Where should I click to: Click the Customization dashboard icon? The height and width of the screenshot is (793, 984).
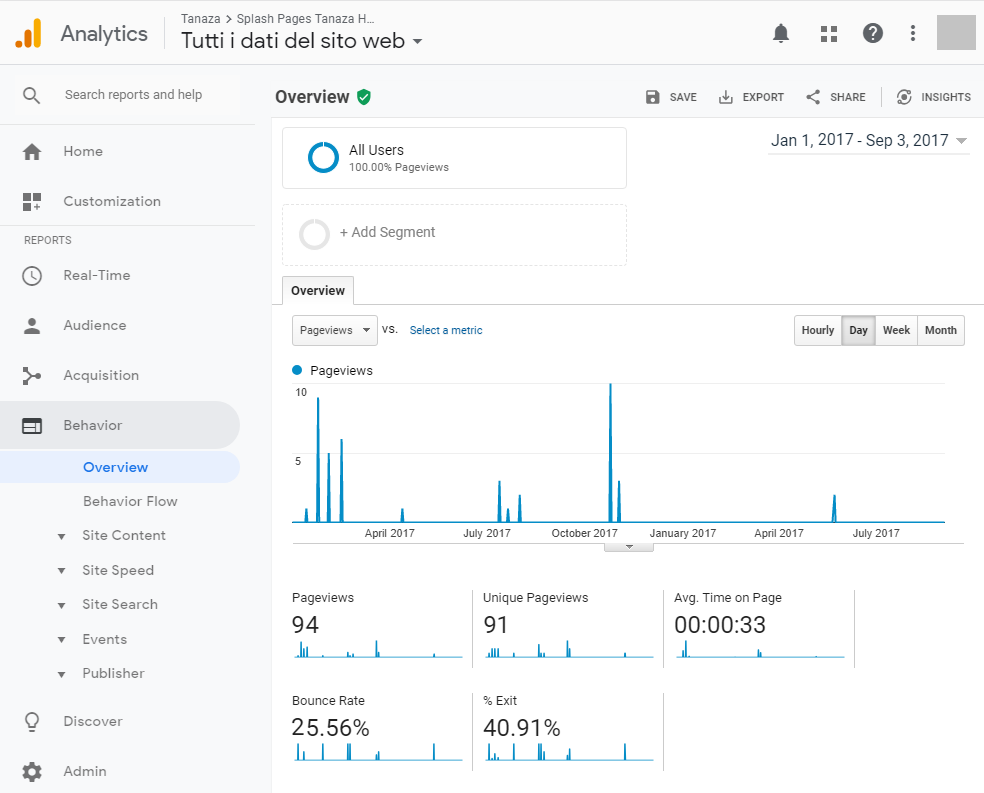[32, 202]
